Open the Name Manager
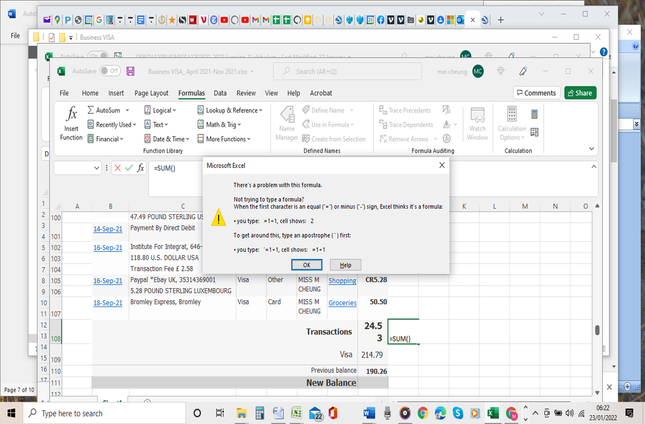 [287, 123]
